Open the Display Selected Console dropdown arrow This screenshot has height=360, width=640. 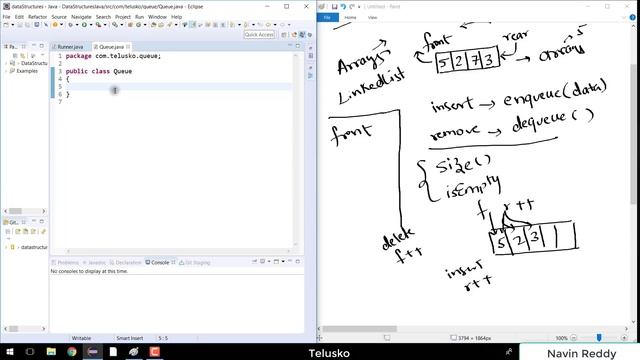[269, 261]
